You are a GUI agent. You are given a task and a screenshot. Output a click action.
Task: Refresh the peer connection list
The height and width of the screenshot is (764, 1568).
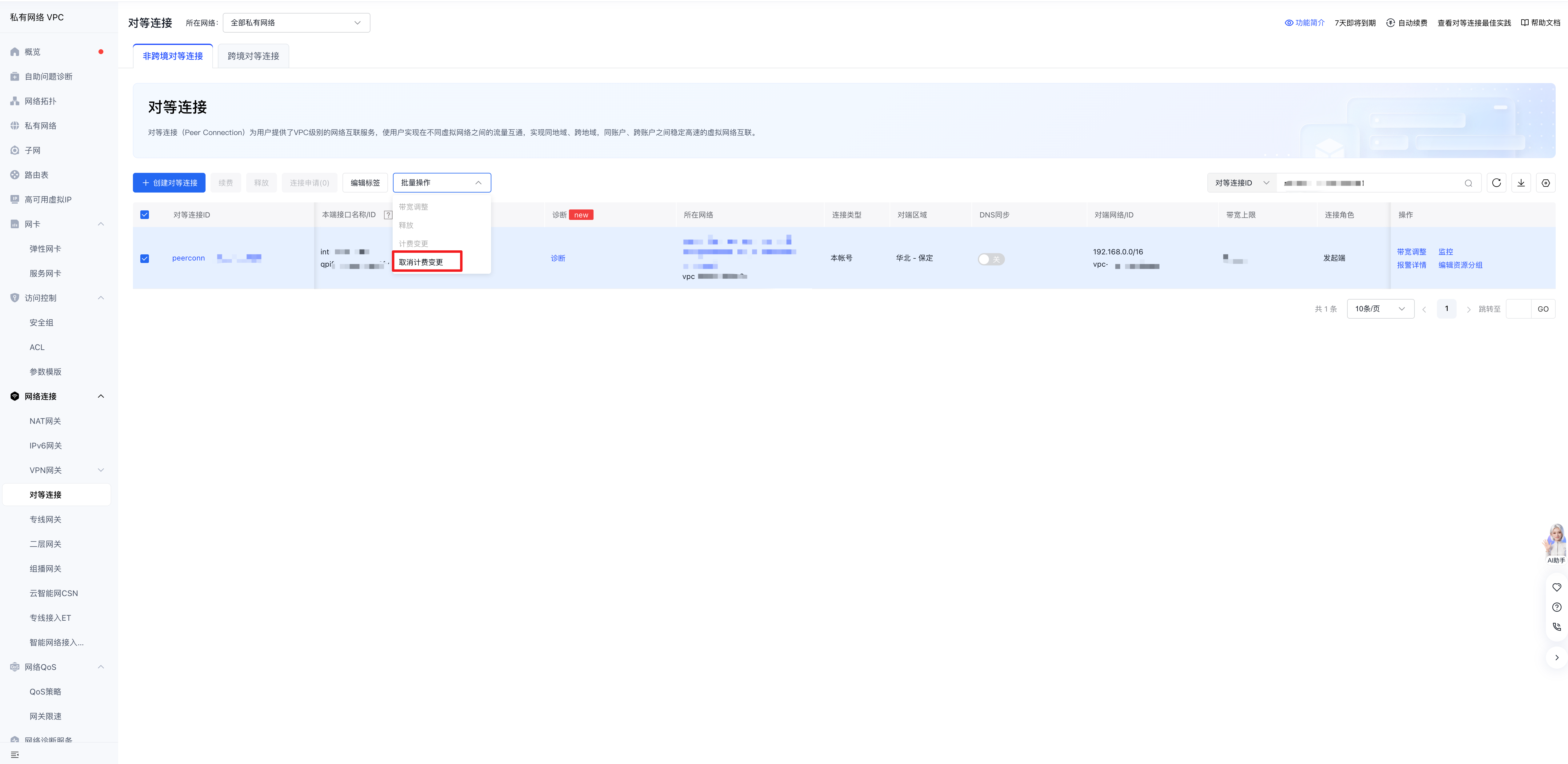(1496, 182)
